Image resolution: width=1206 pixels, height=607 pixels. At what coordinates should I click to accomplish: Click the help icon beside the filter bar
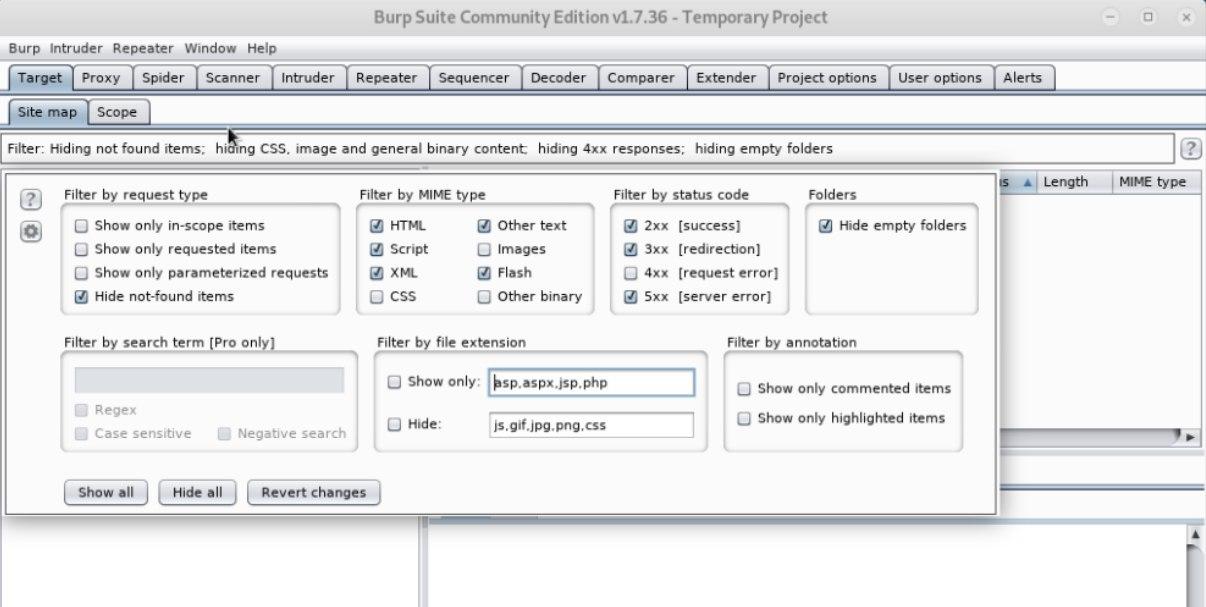click(x=1190, y=149)
